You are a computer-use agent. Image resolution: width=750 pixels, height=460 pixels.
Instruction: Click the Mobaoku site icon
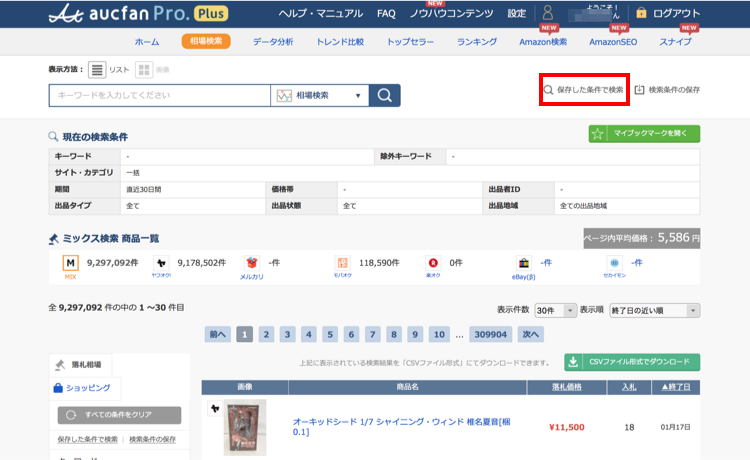342,263
